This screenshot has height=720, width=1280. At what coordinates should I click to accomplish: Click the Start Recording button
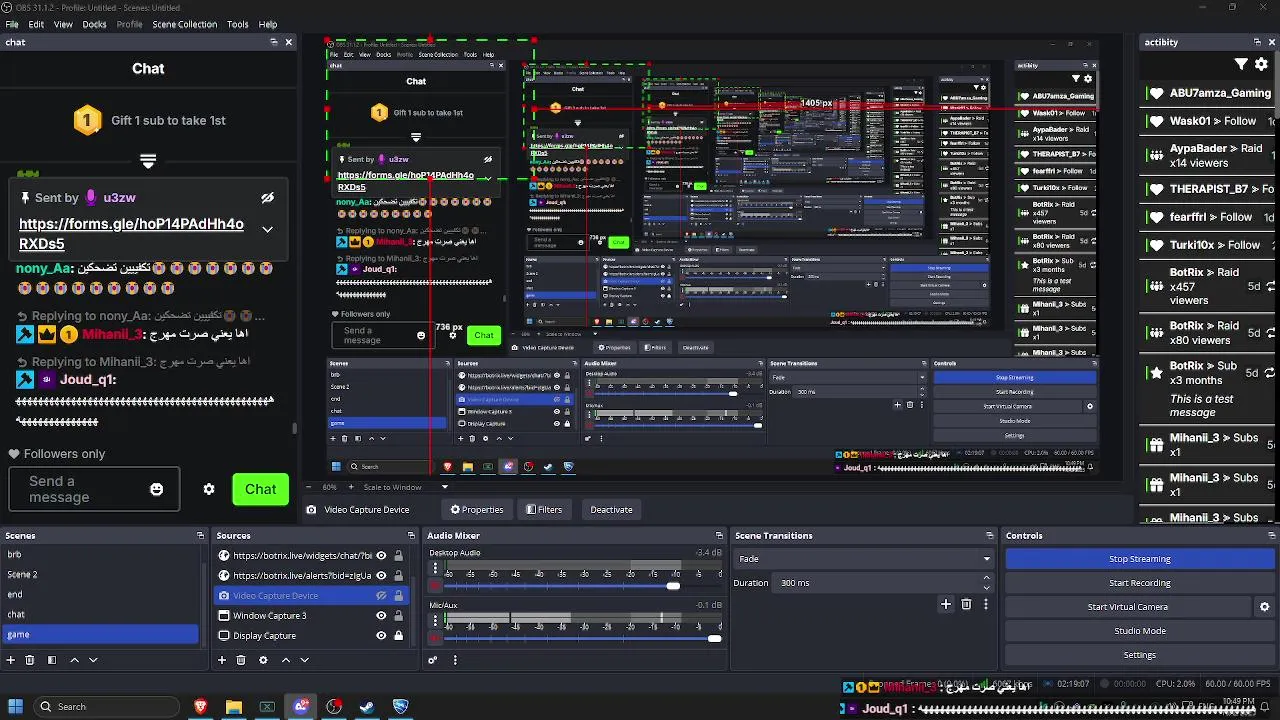coord(1139,583)
